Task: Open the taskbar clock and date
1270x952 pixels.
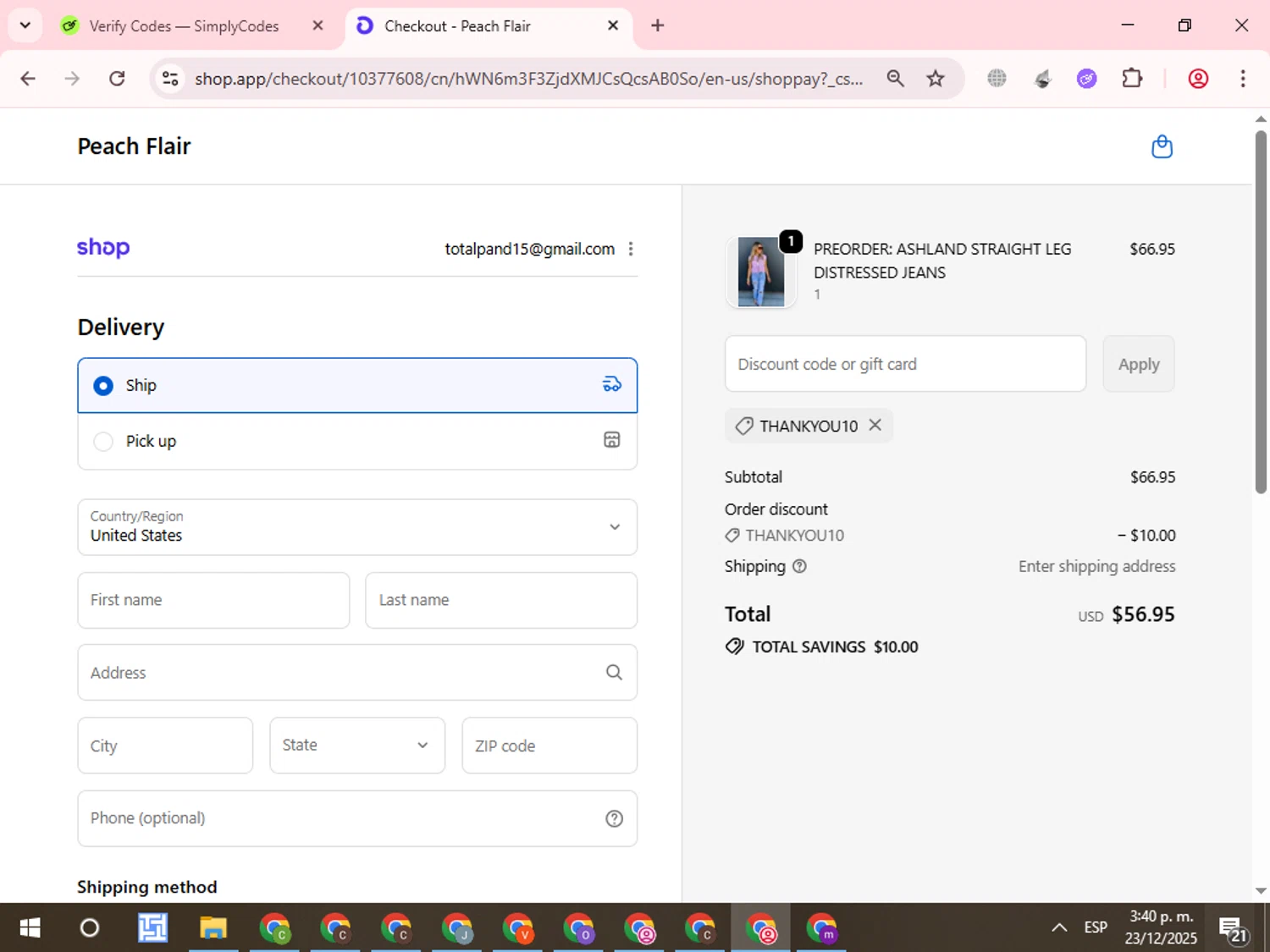Action: point(1161,928)
